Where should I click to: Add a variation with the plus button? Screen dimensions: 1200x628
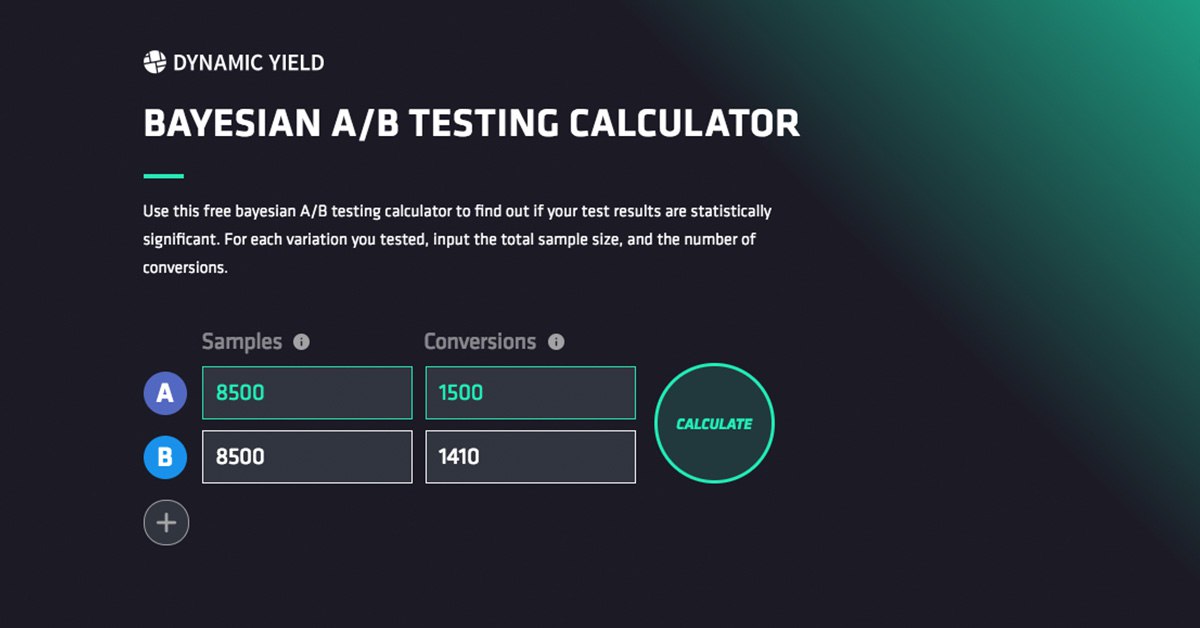[166, 522]
